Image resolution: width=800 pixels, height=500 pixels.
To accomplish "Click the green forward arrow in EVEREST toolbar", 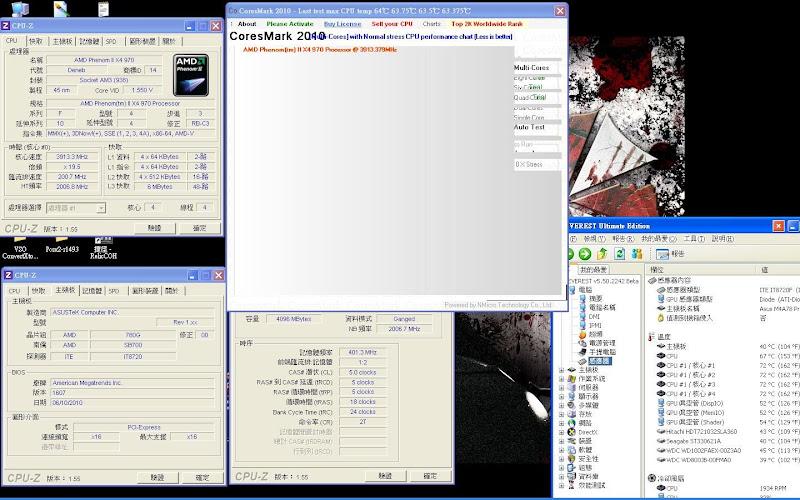I will tap(585, 254).
